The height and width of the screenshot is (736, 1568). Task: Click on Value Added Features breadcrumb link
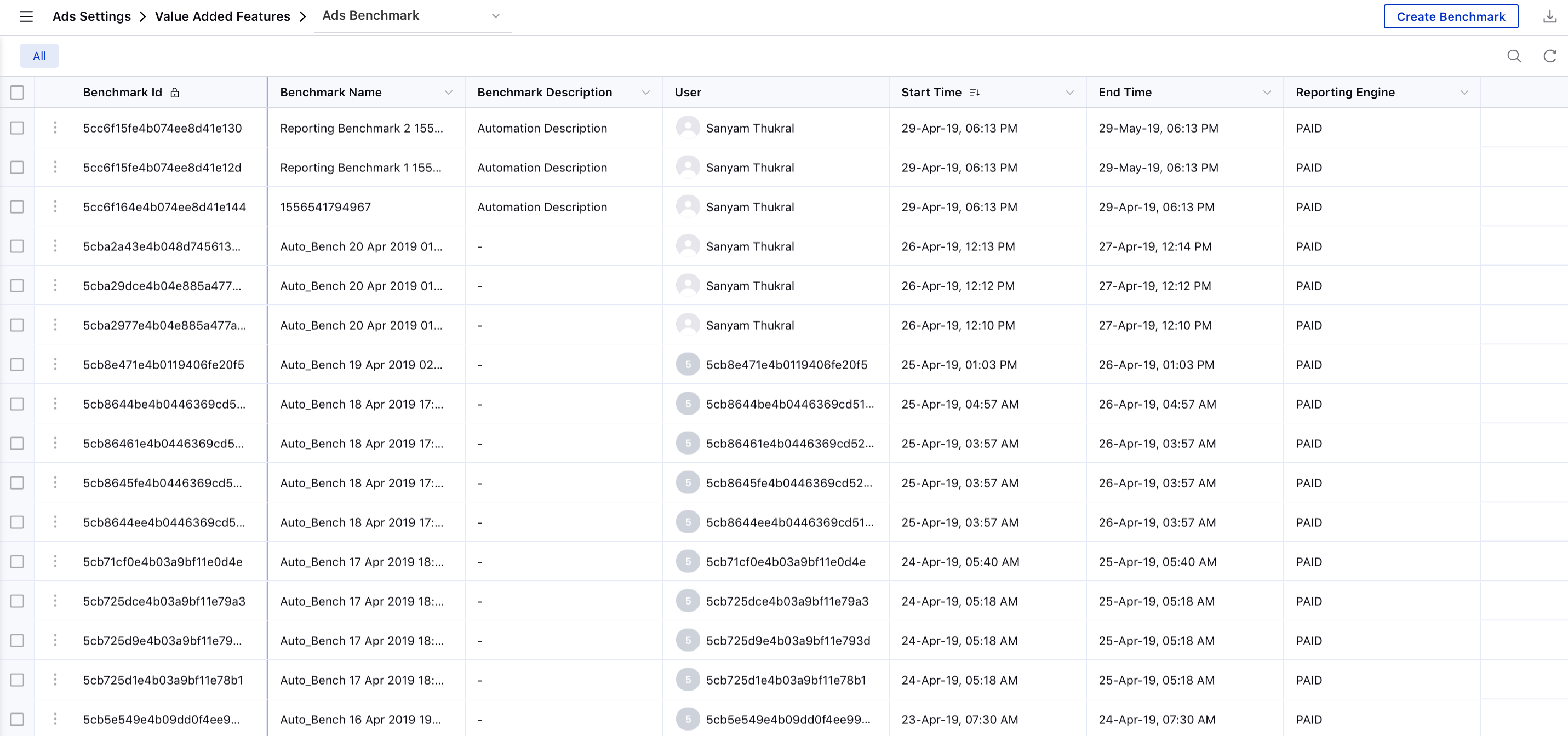point(223,15)
